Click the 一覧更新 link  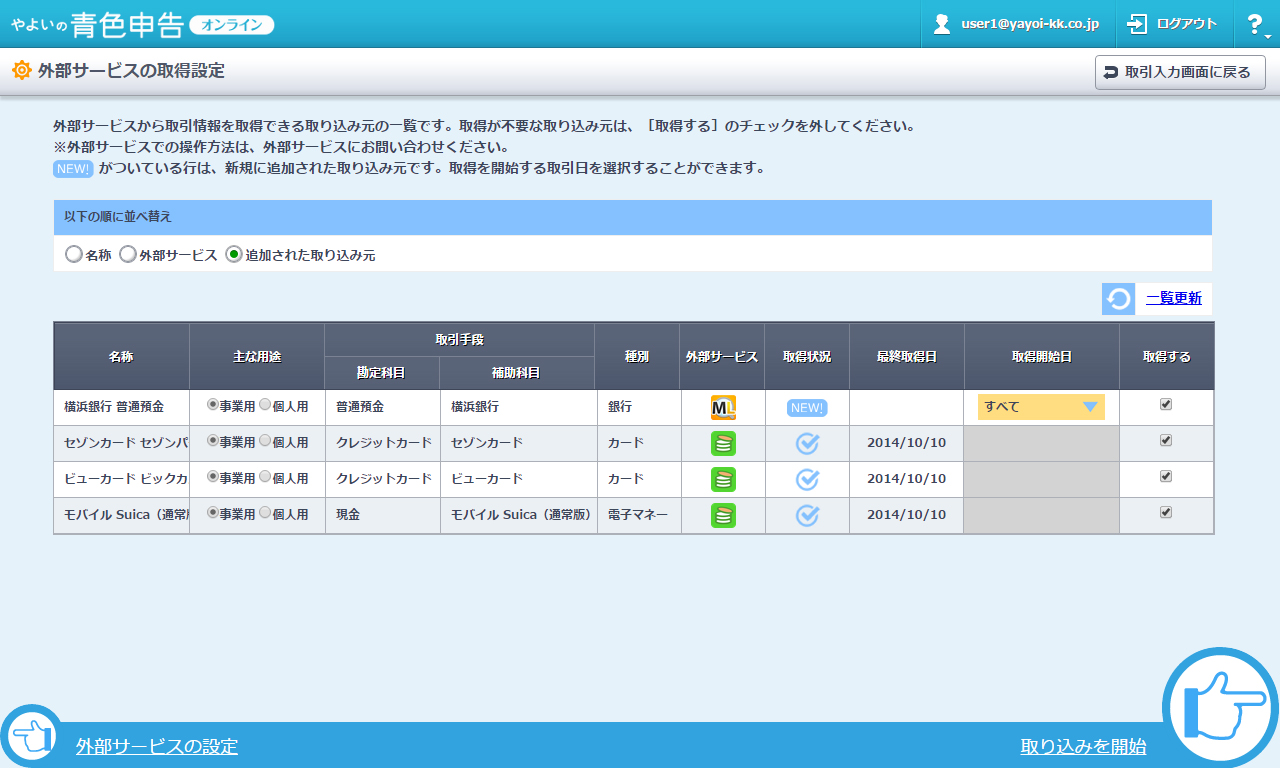pyautogui.click(x=1172, y=298)
